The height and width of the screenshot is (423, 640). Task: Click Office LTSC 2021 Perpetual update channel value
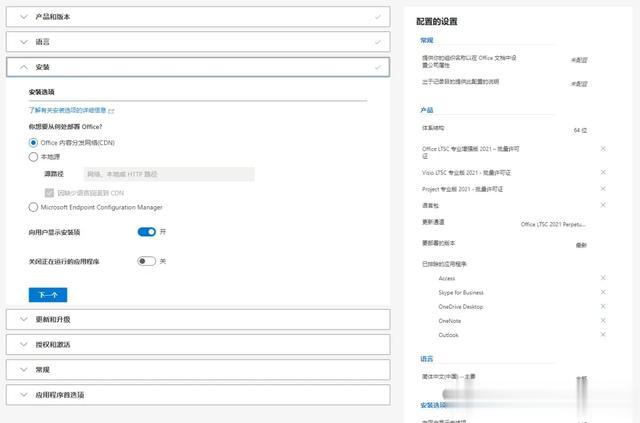(x=553, y=224)
